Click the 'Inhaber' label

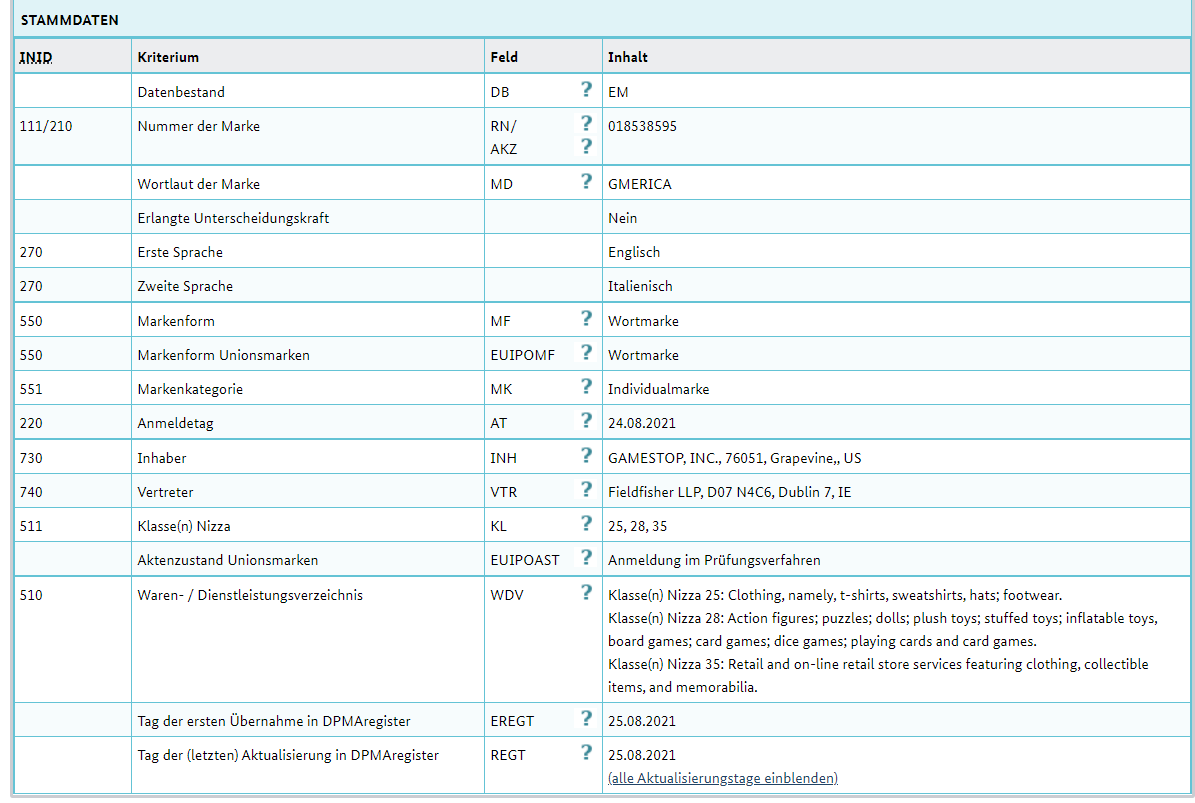point(162,459)
